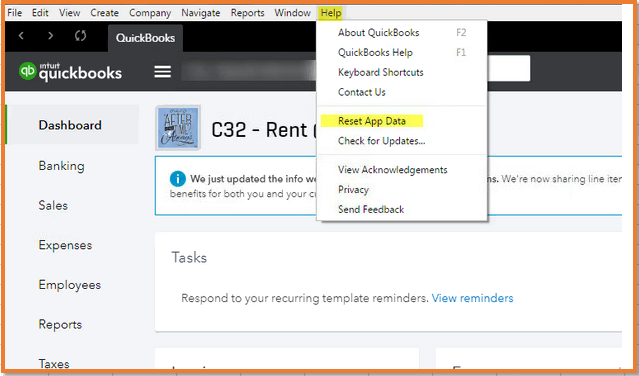This screenshot has width=639, height=376.
Task: Click the blue info icon in banner
Action: 178,179
